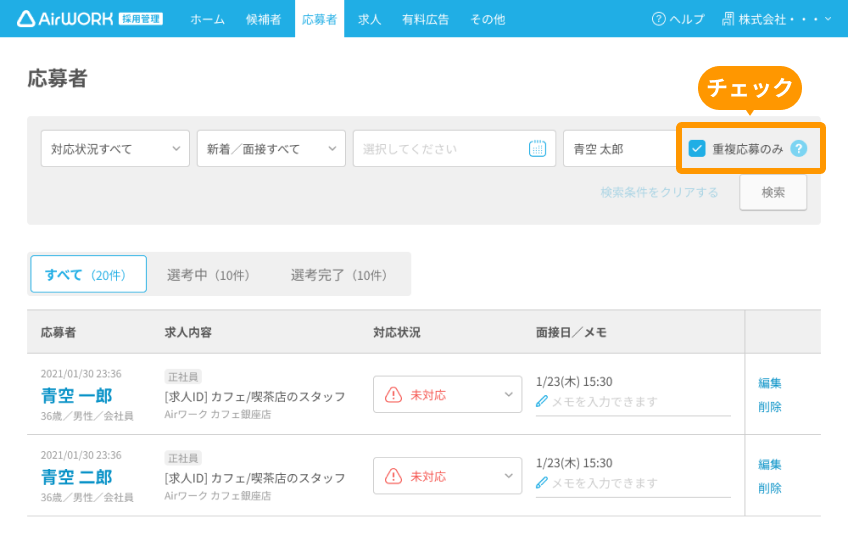
Task: Open the ヘルプ link
Action: click(x=678, y=19)
